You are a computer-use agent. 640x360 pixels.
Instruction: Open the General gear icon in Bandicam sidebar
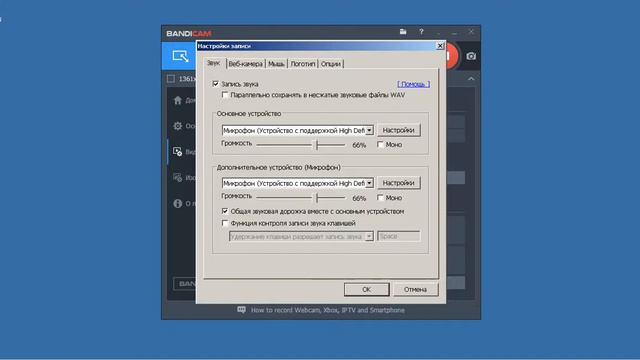click(x=178, y=126)
